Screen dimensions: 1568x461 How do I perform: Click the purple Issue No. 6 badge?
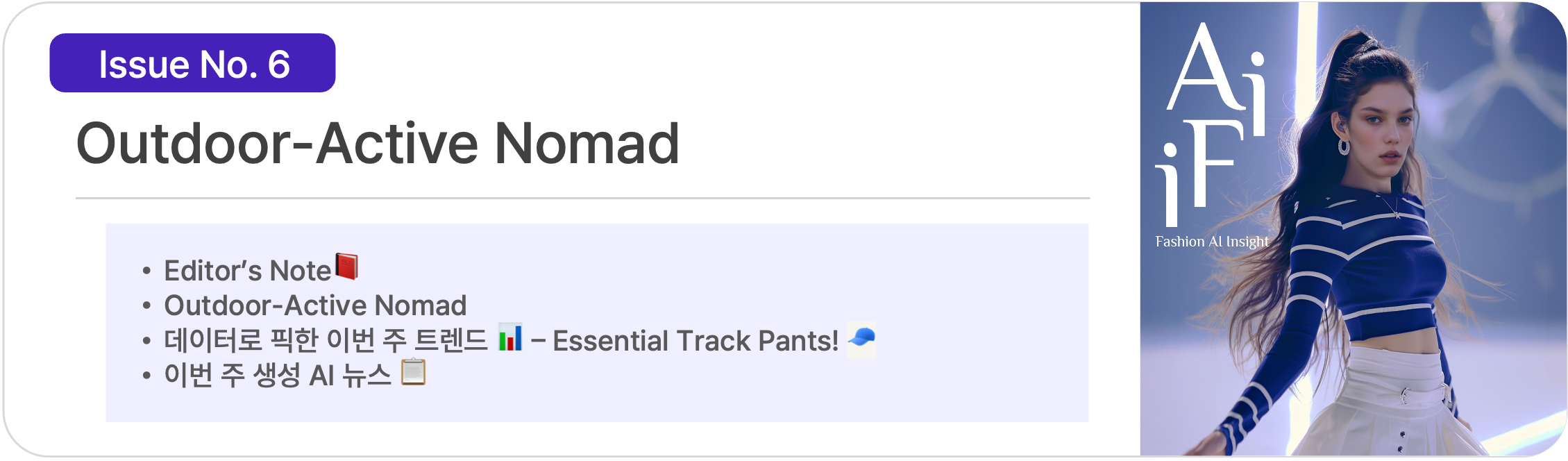tap(192, 63)
